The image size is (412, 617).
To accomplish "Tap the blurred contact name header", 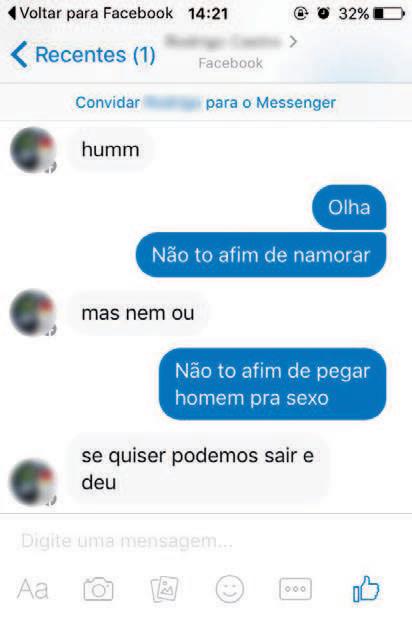I will point(224,41).
